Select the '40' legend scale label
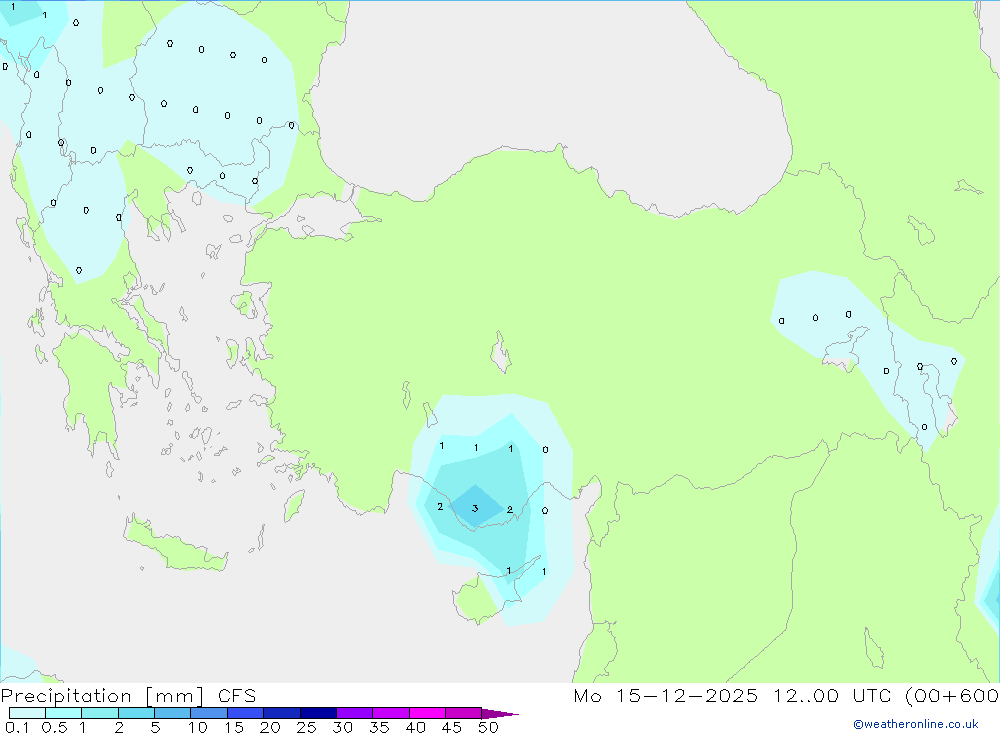Screen dimensions: 1000x733 click(415, 727)
